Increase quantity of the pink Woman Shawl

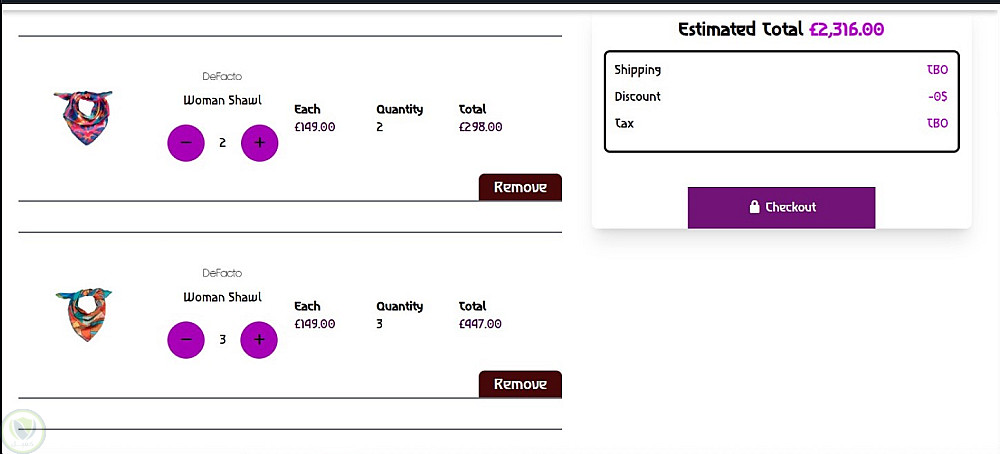259,143
